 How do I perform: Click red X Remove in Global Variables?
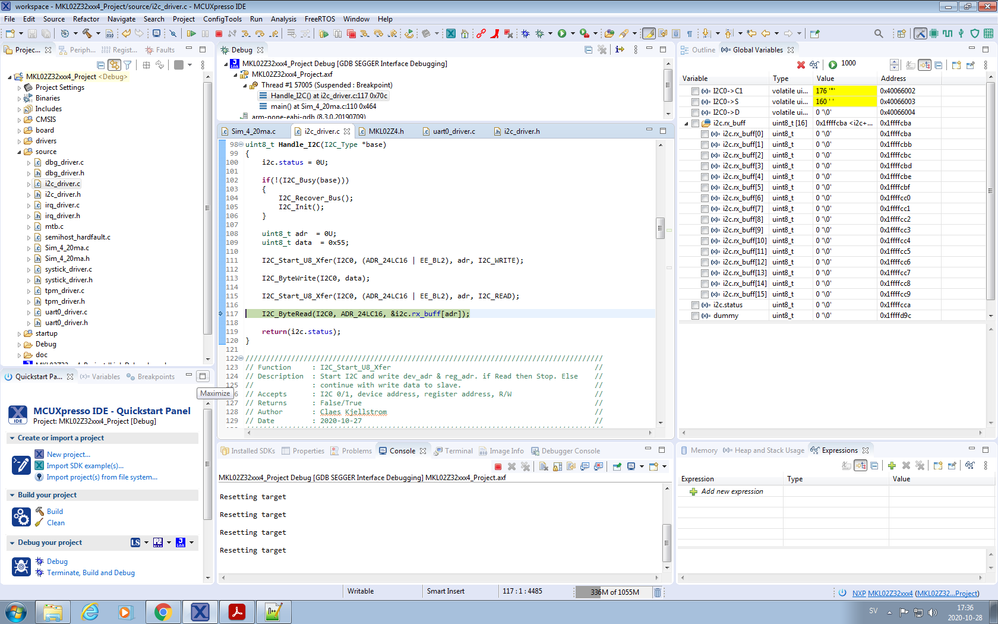[x=800, y=65]
